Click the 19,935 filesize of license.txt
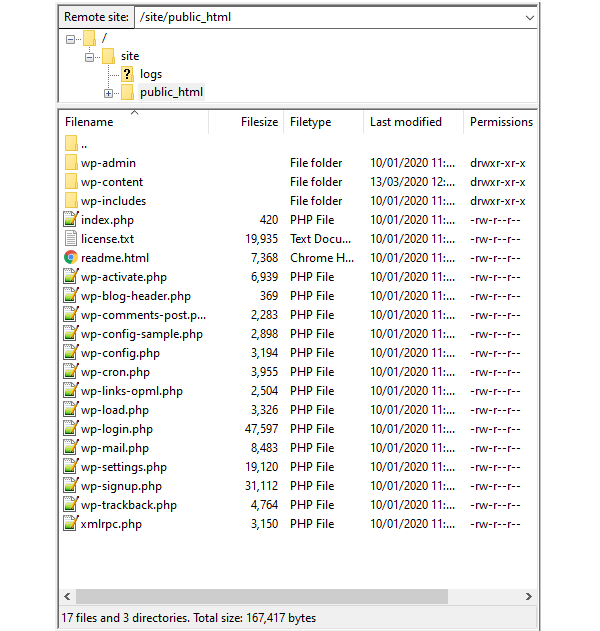600x631 pixels. click(x=262, y=239)
